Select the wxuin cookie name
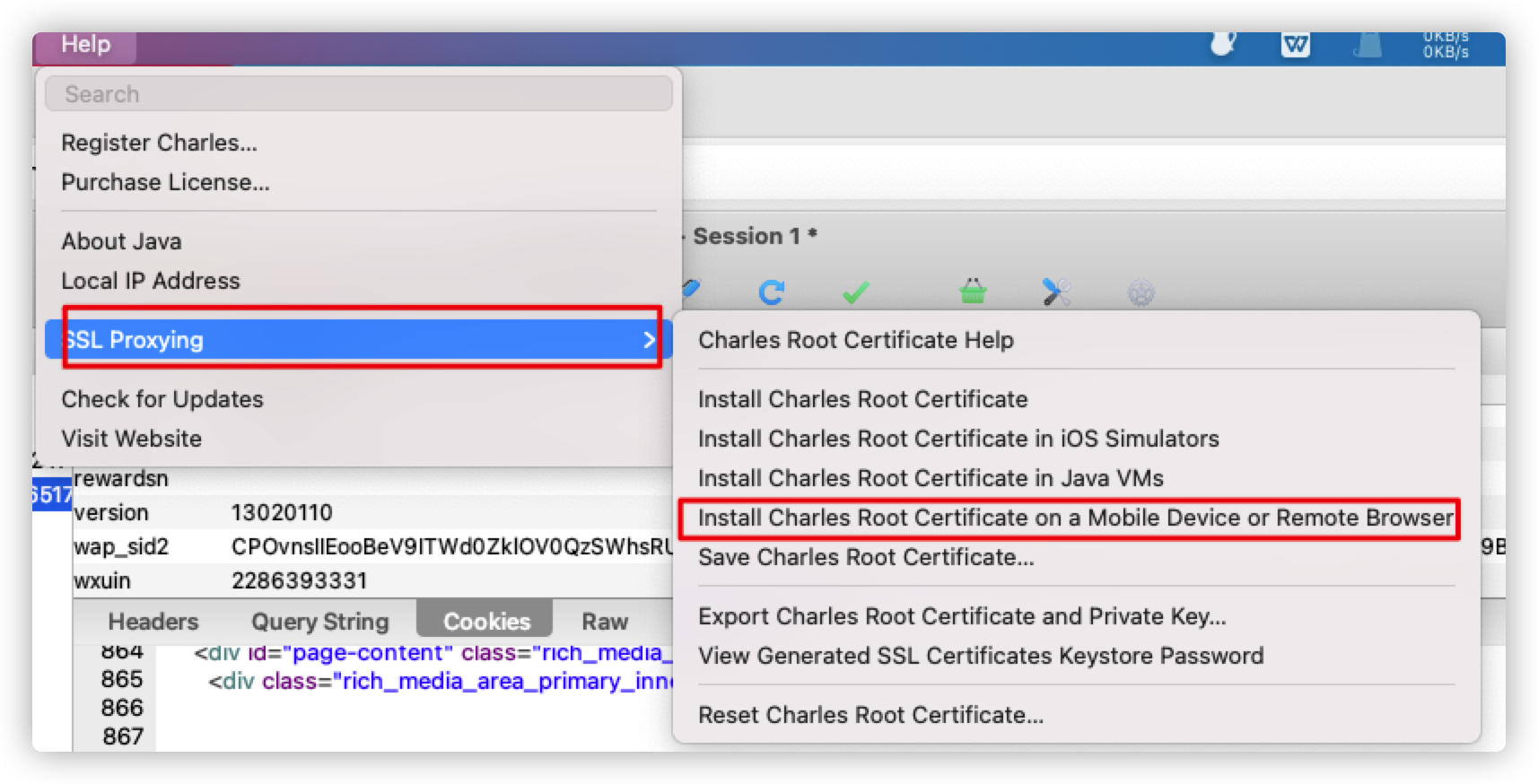This screenshot has width=1538, height=784. click(x=102, y=581)
